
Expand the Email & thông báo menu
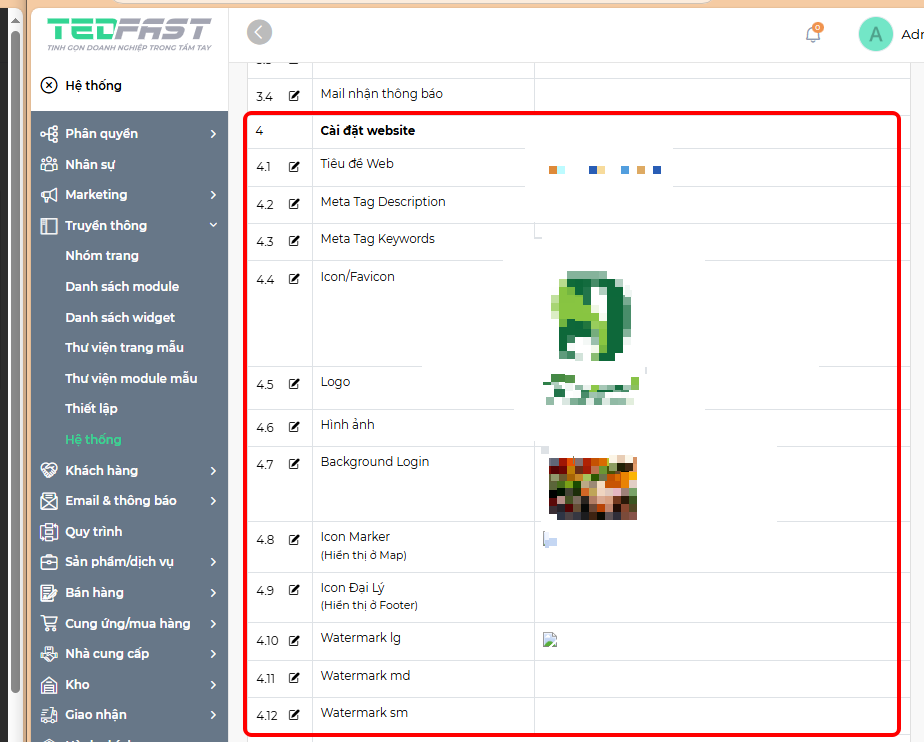(213, 501)
